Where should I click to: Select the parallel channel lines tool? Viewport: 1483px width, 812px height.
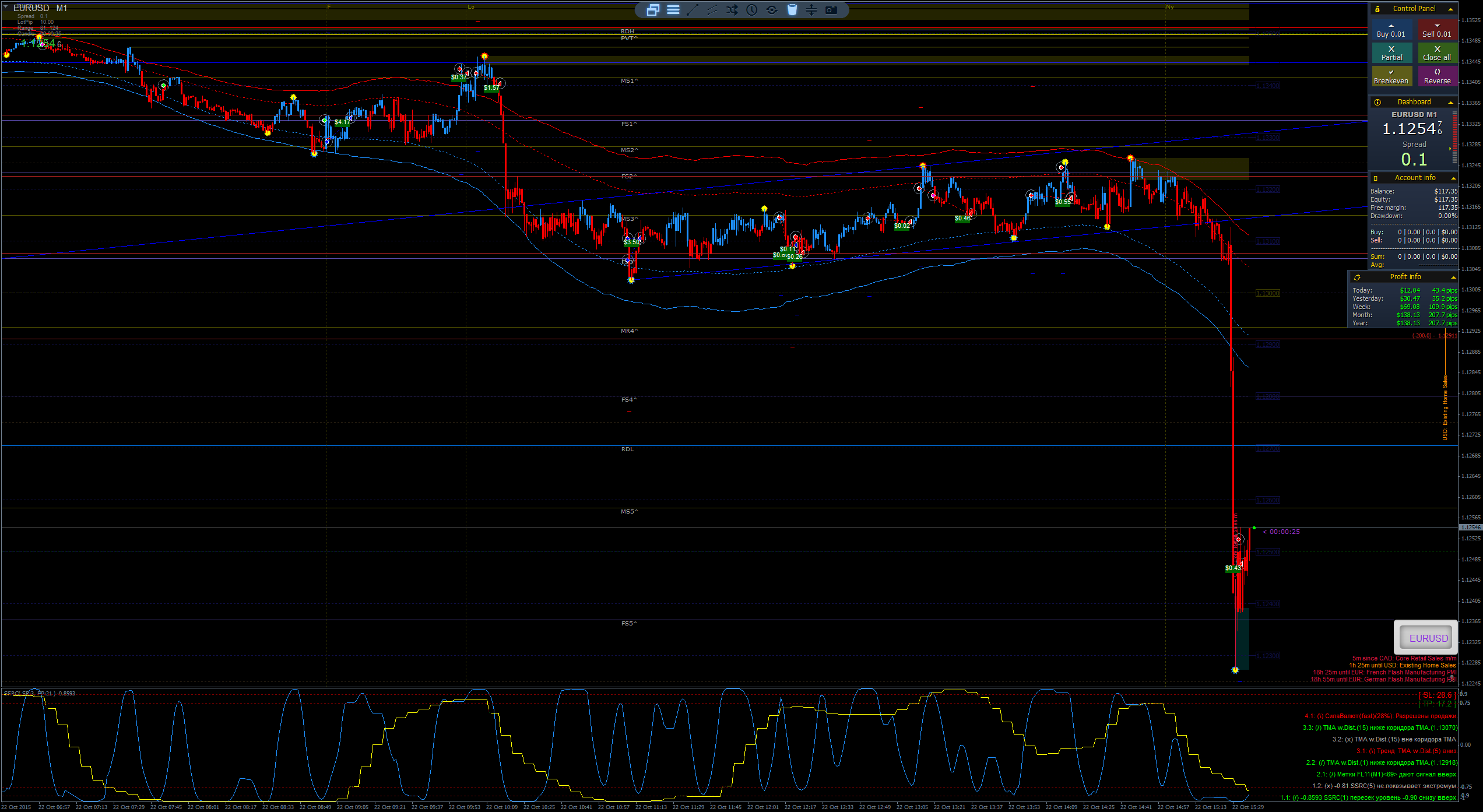pyautogui.click(x=712, y=10)
